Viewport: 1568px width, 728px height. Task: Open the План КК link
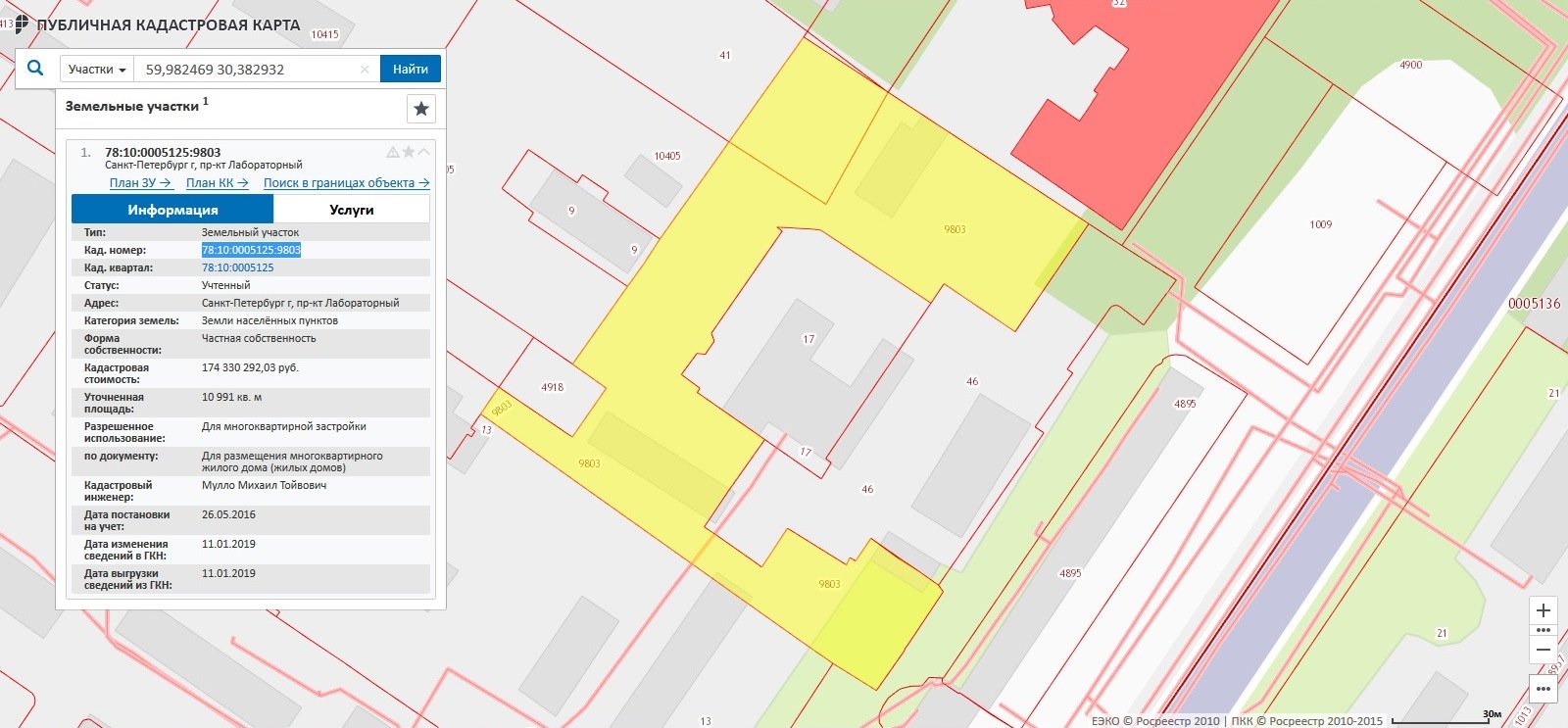click(217, 183)
